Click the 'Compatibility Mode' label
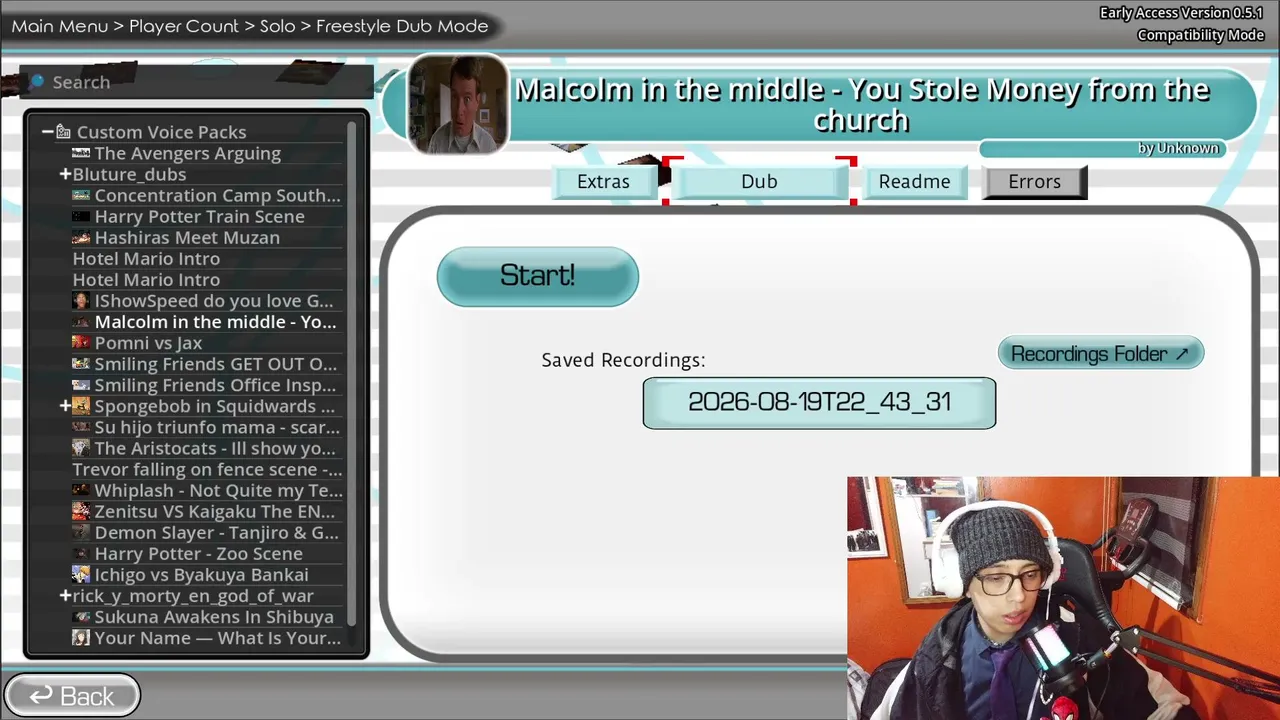Viewport: 1280px width, 720px height. pos(1200,35)
